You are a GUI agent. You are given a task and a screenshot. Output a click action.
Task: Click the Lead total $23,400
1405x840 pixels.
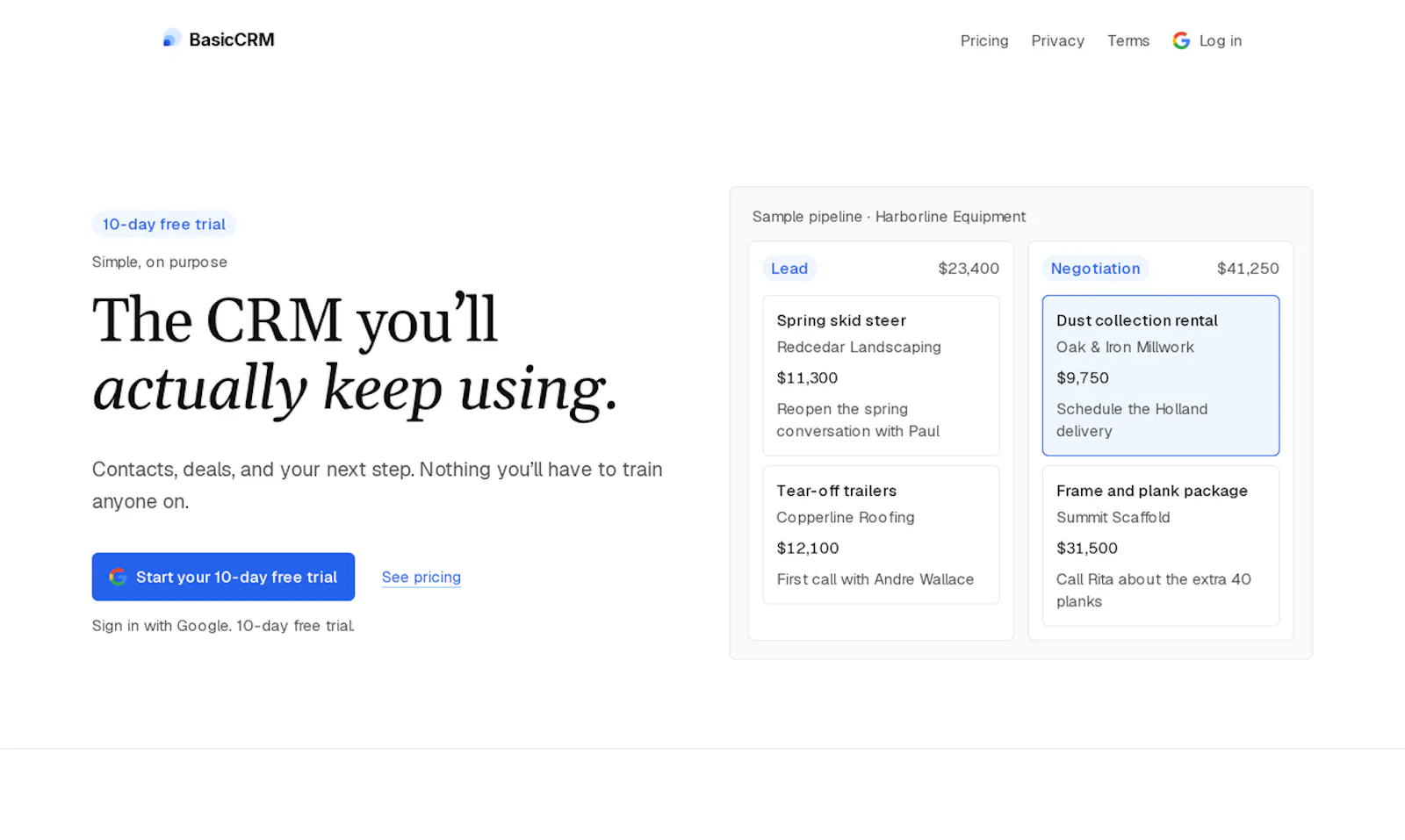[x=969, y=269]
